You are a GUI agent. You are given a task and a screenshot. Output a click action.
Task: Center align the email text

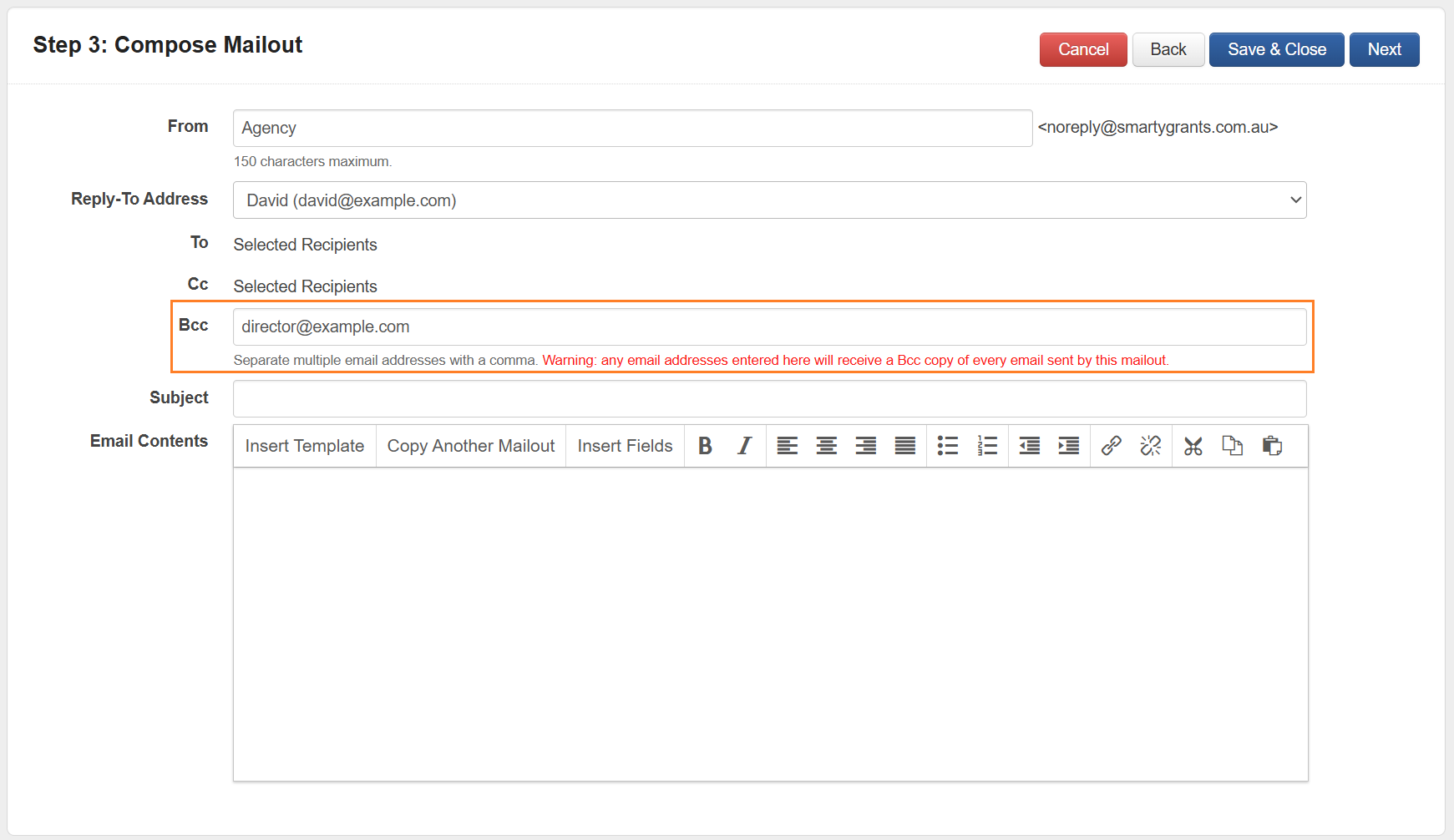(826, 446)
